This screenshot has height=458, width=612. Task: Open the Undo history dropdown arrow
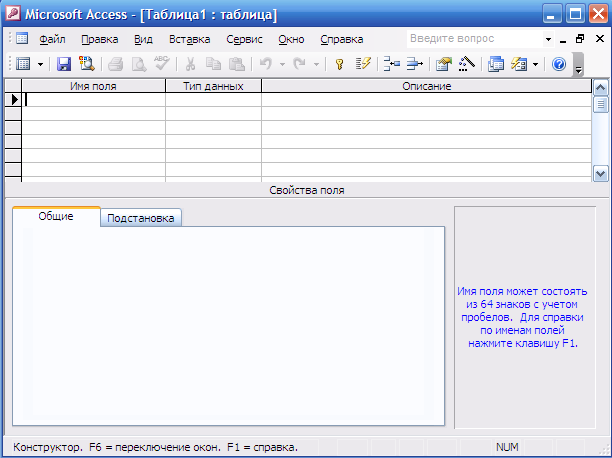(282, 64)
